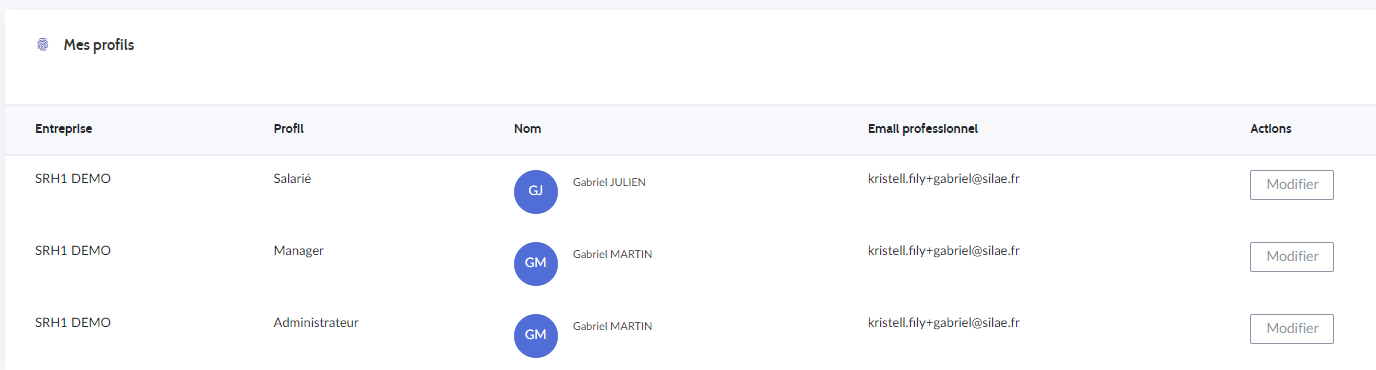
Task: Click the Actions column header
Action: tap(1271, 129)
